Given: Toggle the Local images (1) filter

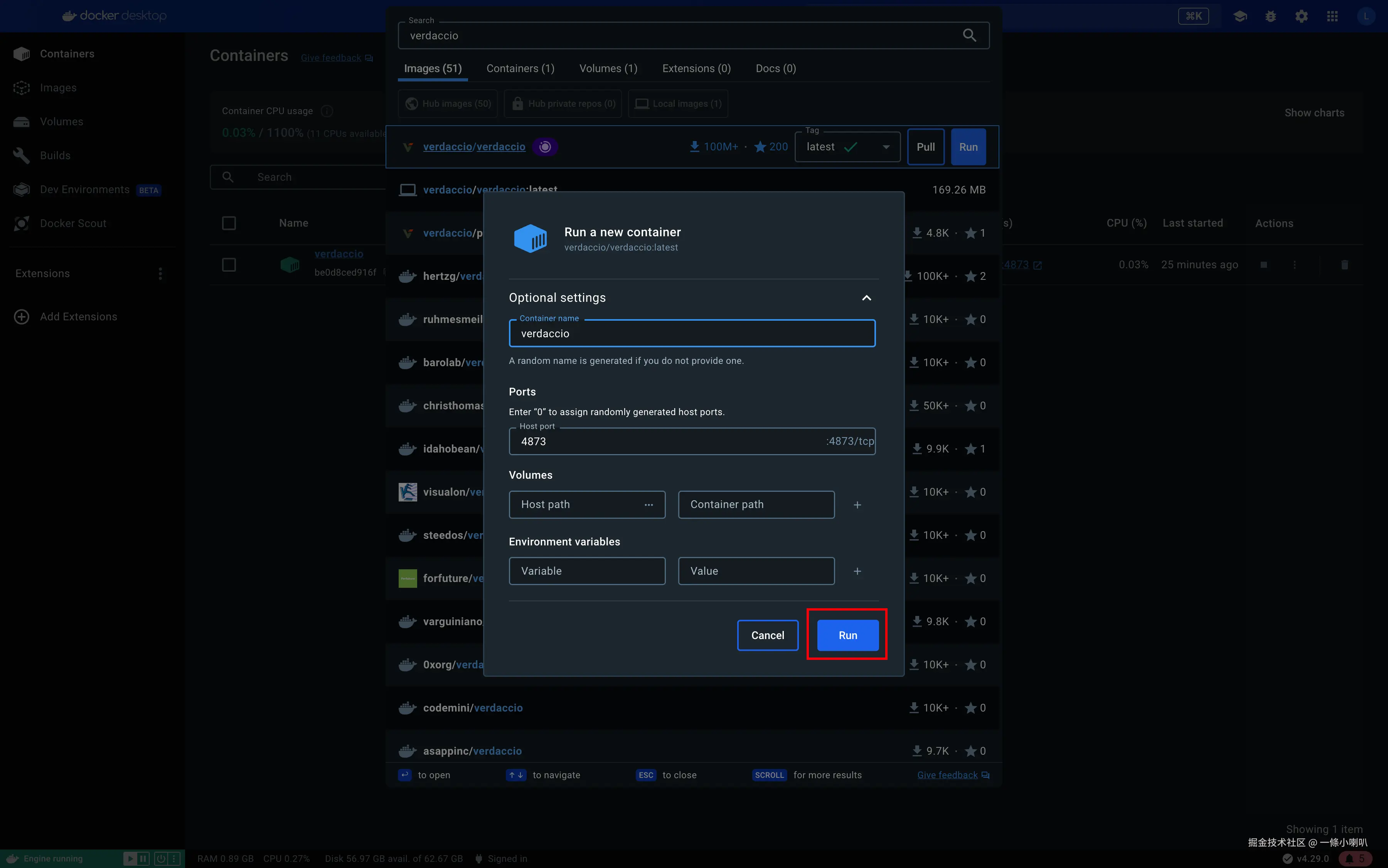Looking at the screenshot, I should (x=678, y=104).
